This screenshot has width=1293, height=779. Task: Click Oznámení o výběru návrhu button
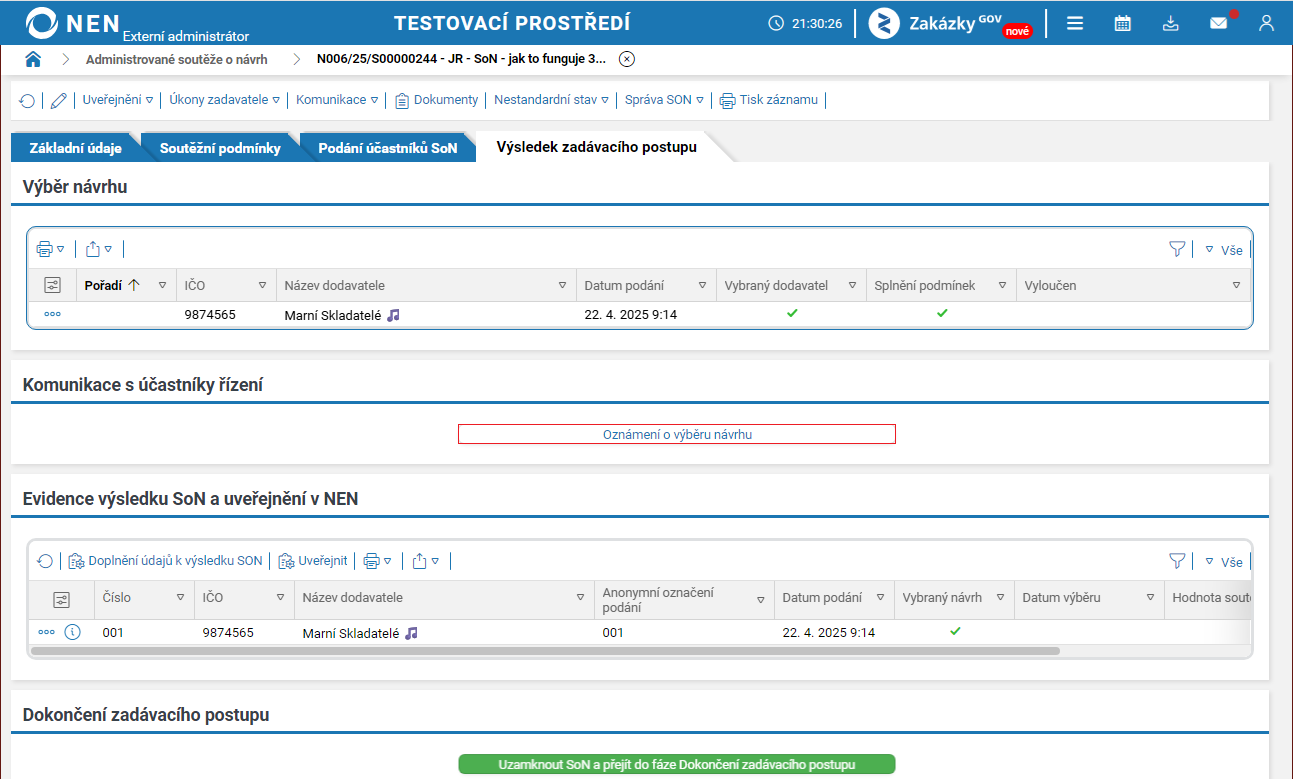tap(677, 434)
